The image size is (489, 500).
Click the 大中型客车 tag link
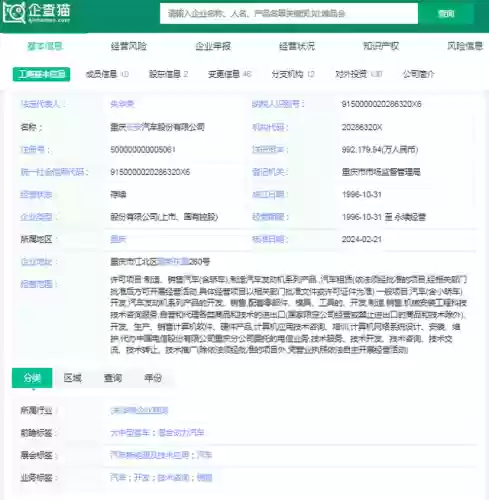130,433
